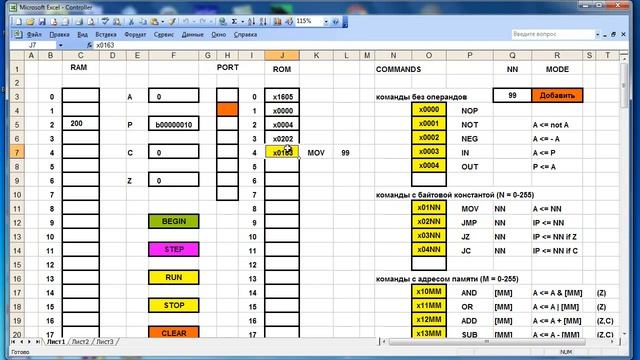This screenshot has height=360, width=640.
Task: Click the fx insert function icon
Action: click(89, 45)
